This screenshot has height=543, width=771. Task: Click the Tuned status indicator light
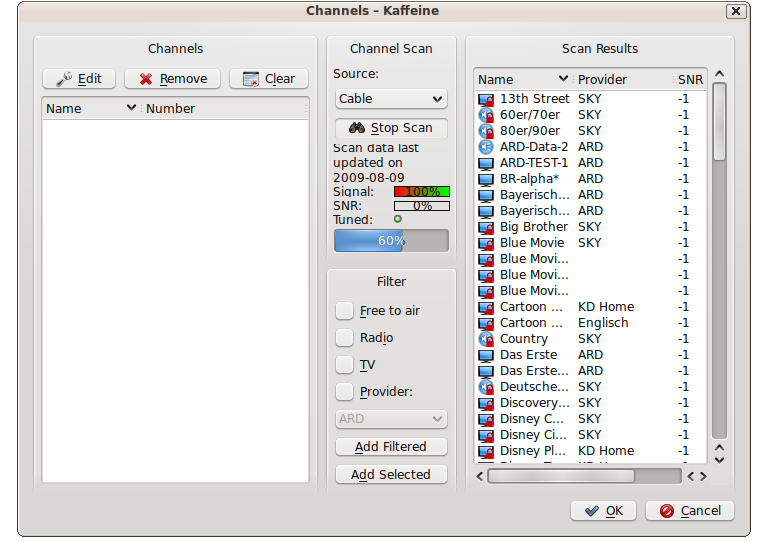(x=398, y=219)
